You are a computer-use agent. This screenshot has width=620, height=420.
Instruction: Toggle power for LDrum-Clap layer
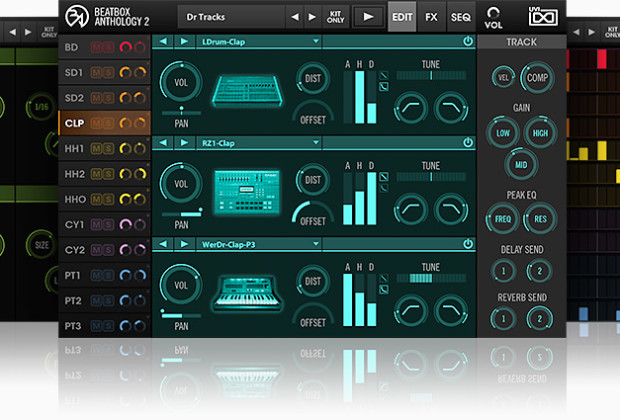[468, 41]
